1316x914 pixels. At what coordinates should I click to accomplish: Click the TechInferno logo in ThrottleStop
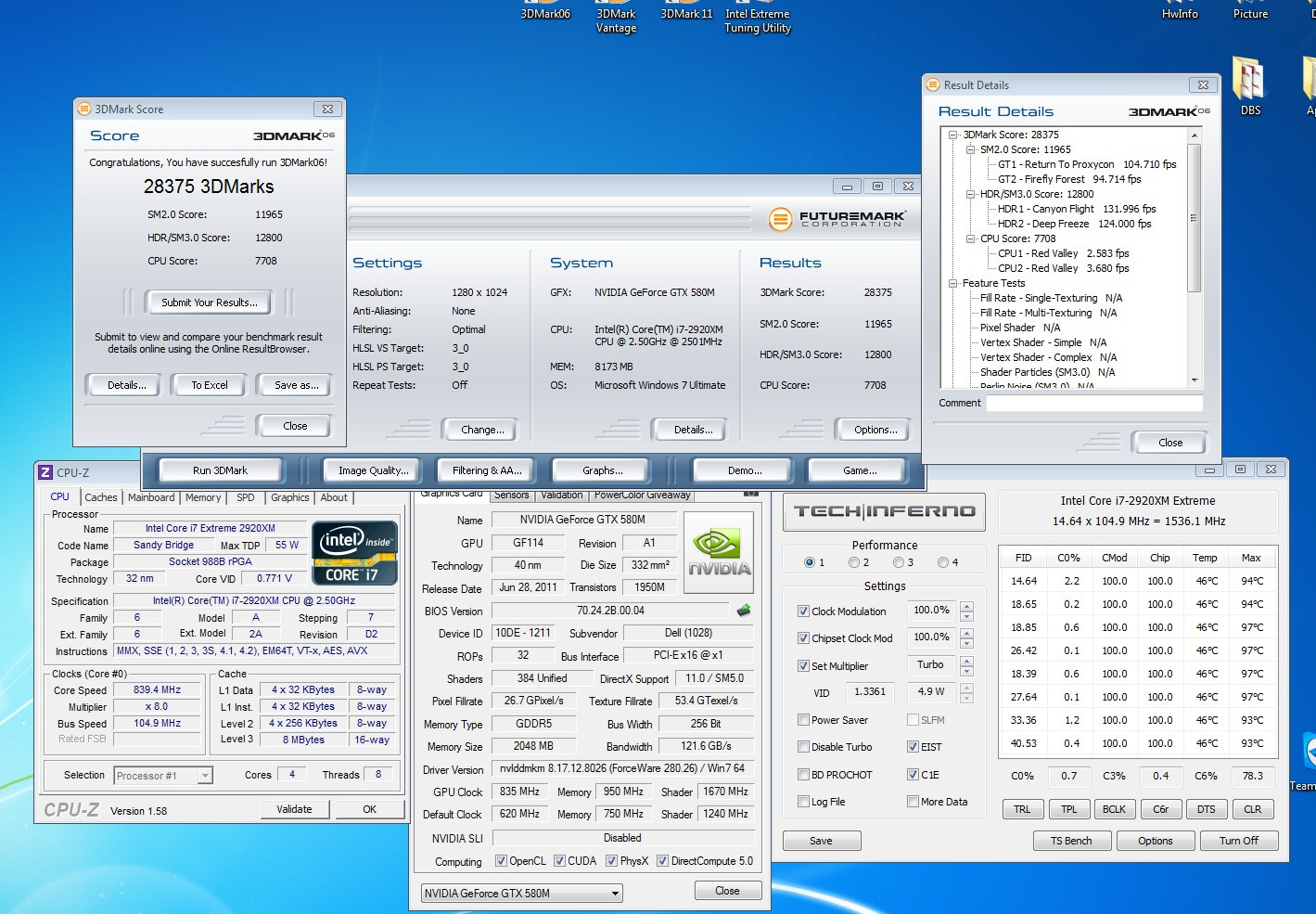click(884, 511)
